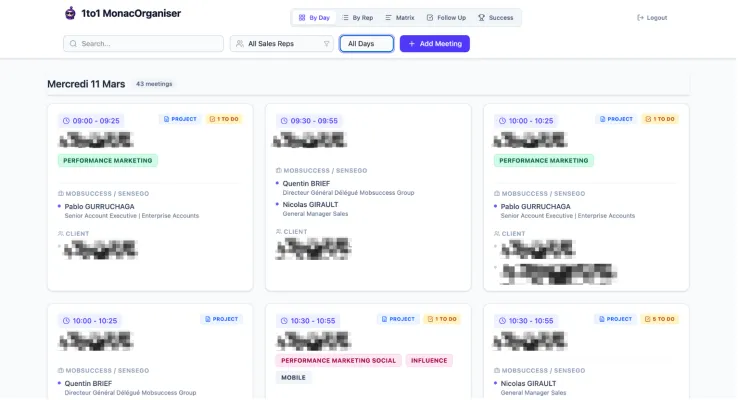The height and width of the screenshot is (400, 738).
Task: Click the 43 meetings count badge
Action: pos(154,84)
